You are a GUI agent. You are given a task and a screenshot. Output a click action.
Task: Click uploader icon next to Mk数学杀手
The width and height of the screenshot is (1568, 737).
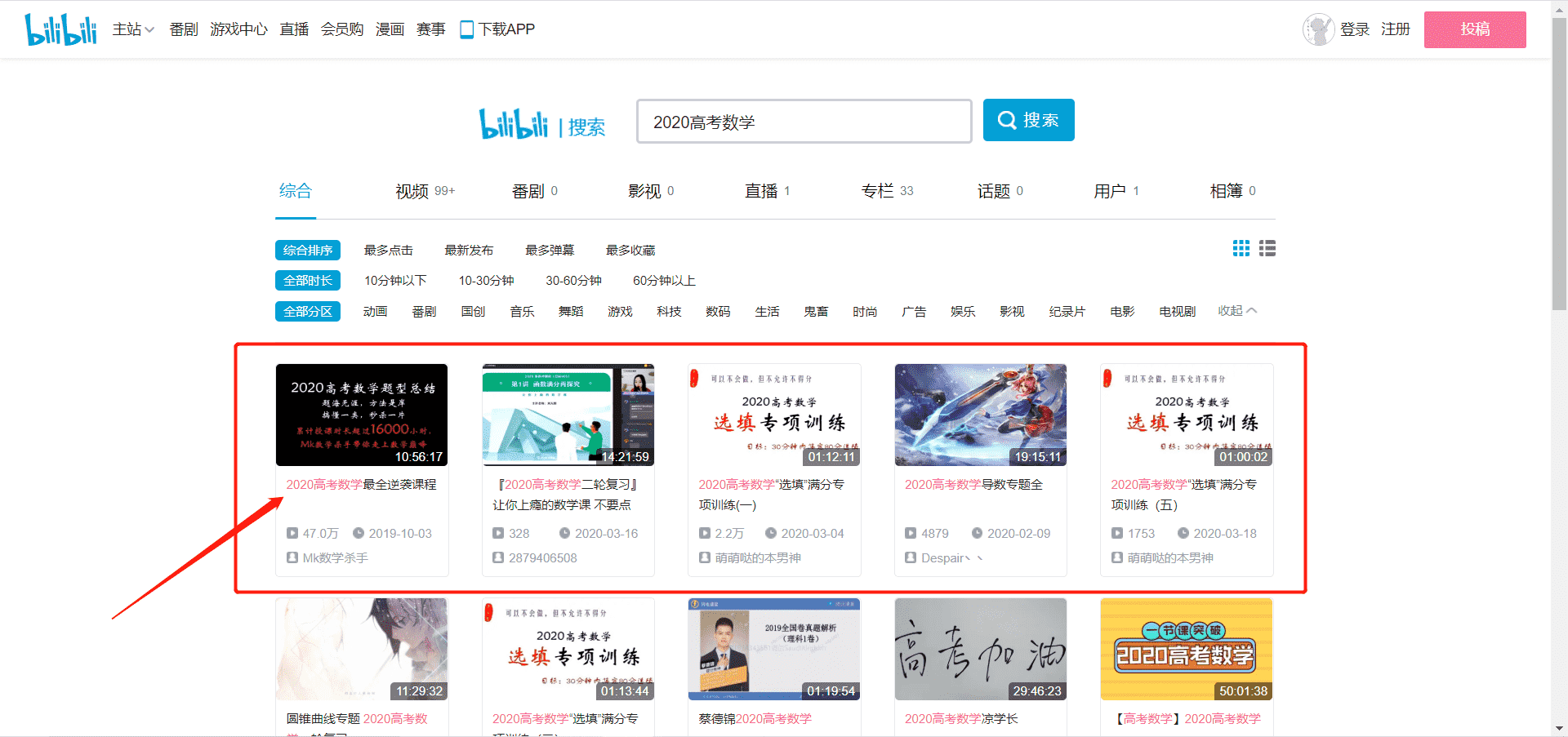tap(292, 557)
